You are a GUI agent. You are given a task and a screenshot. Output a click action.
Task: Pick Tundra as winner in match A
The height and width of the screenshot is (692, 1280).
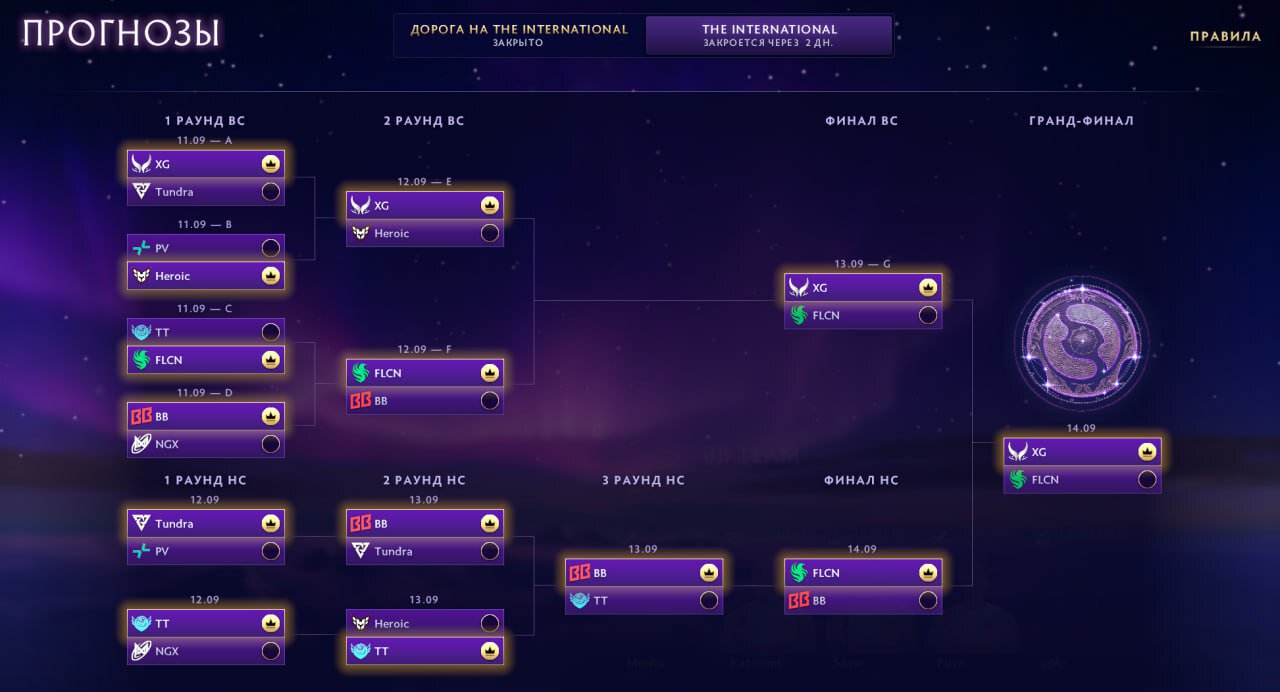(270, 191)
